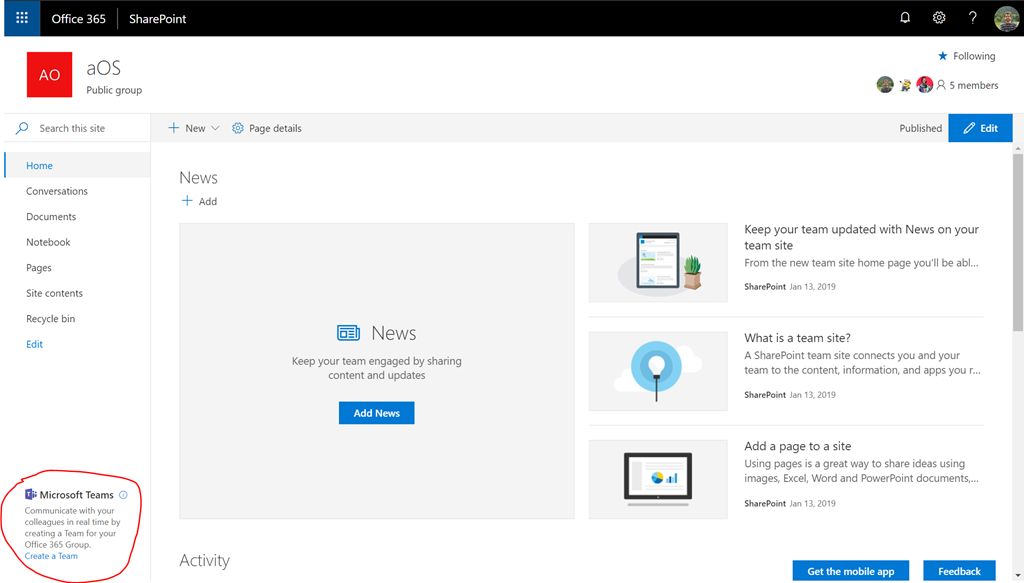Click the News newspaper icon in center
This screenshot has width=1024, height=583.
click(x=349, y=333)
